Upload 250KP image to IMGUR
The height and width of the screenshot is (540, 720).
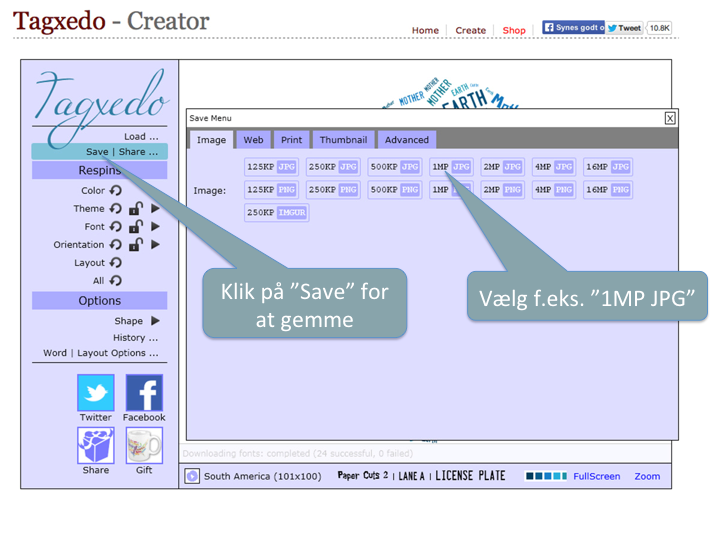tap(276, 213)
